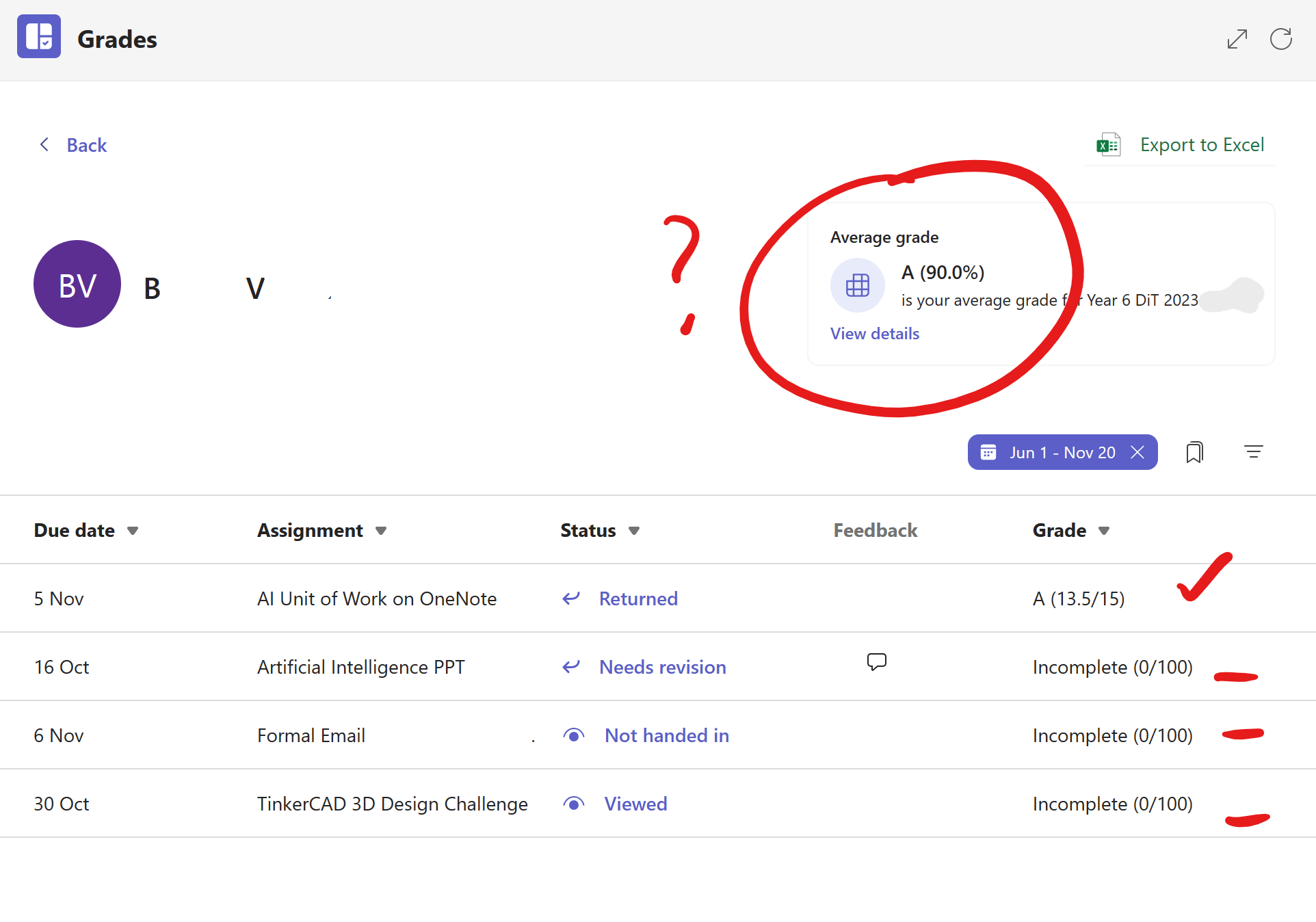
Task: Expand the Grades view to full screen
Action: pyautogui.click(x=1237, y=39)
